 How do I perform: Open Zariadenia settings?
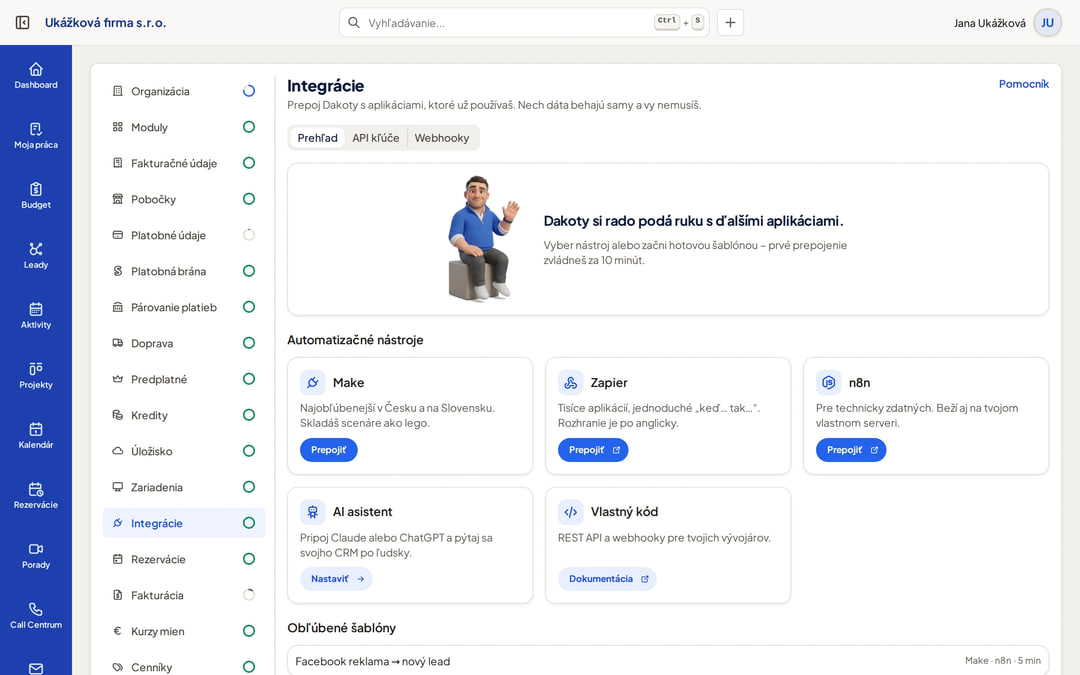coord(184,487)
